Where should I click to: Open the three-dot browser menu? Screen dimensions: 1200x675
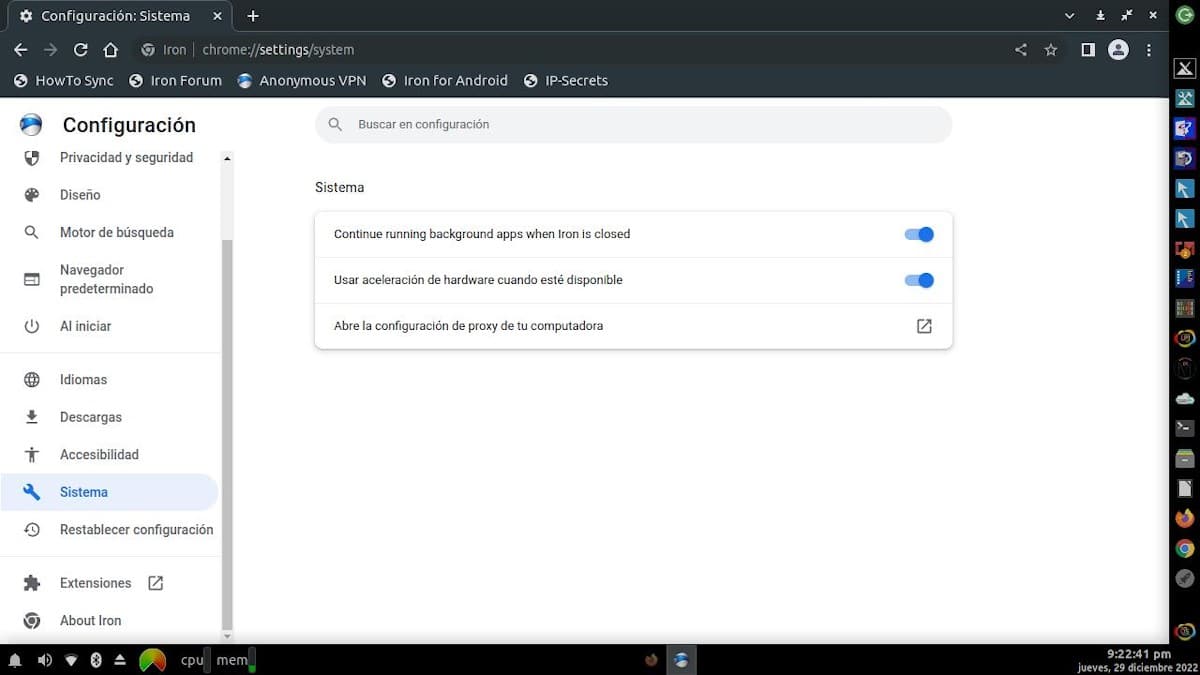point(1148,49)
